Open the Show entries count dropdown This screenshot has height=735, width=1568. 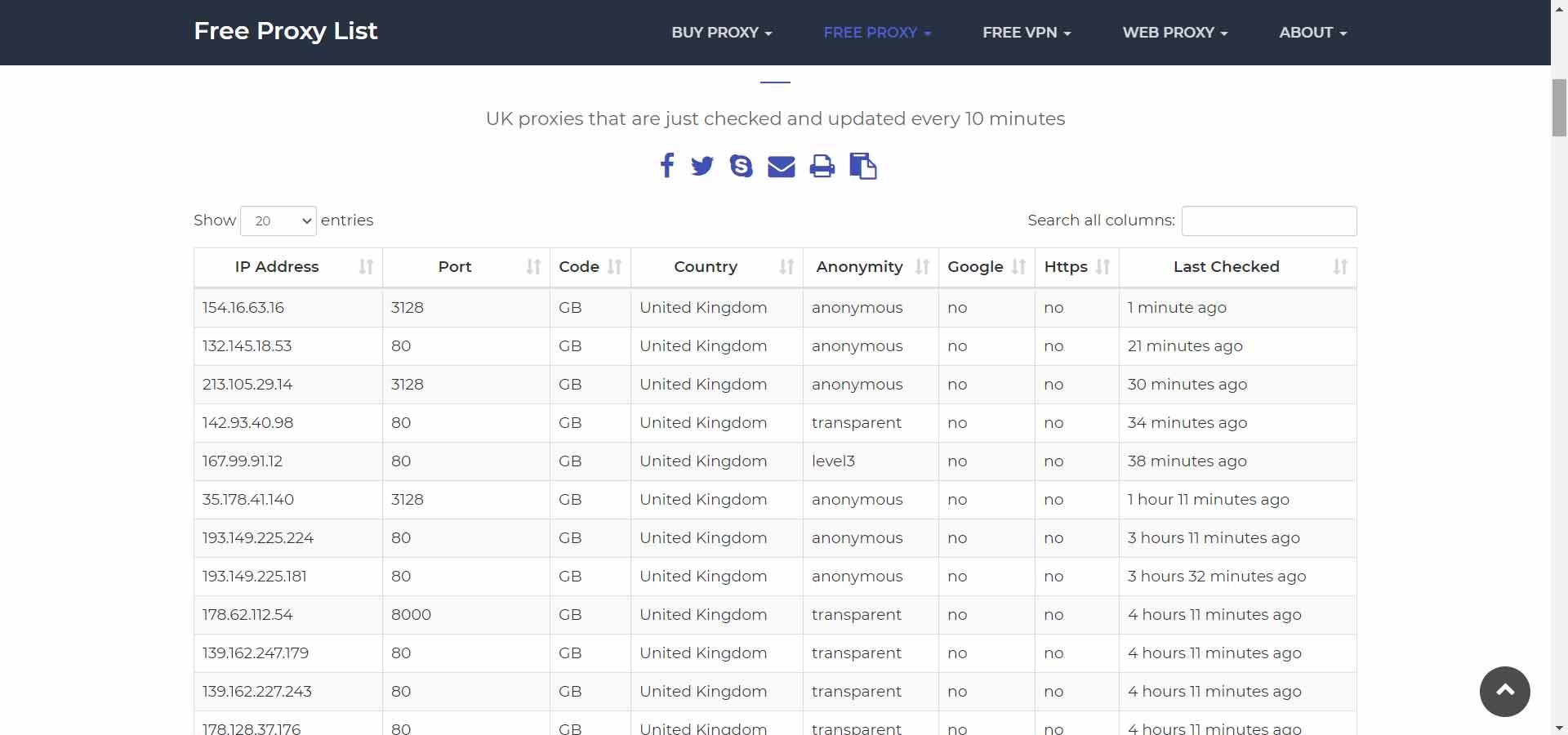pos(278,221)
